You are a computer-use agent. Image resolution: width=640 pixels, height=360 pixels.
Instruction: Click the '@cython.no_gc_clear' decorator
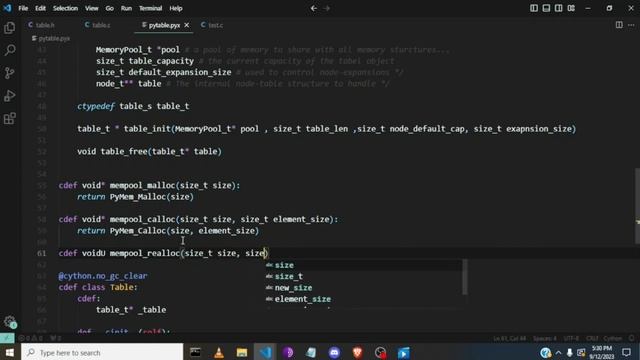(x=103, y=276)
